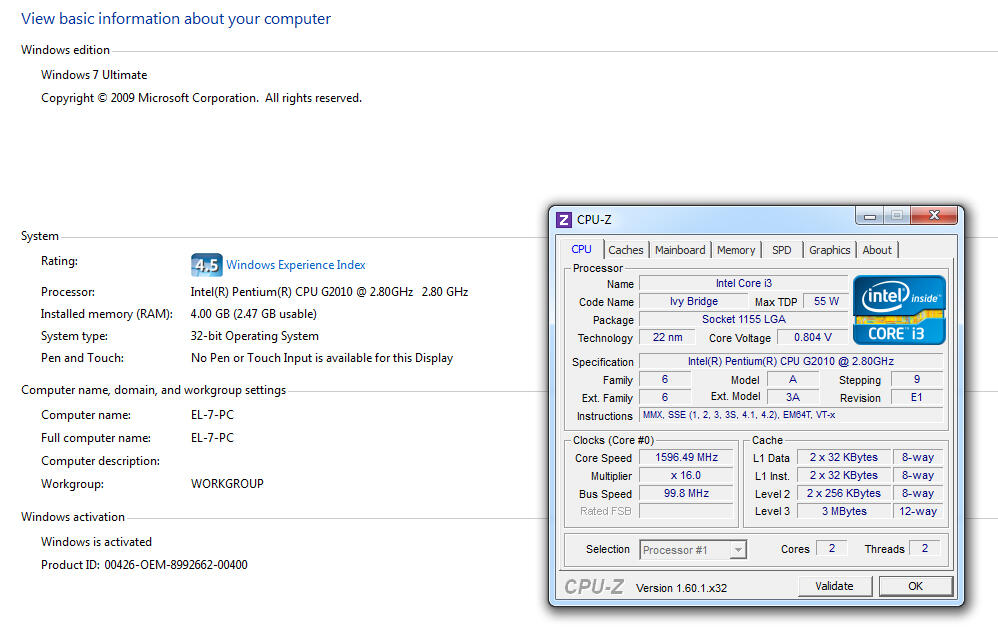Click the Revision value E1
This screenshot has width=998, height=632.
917,397
